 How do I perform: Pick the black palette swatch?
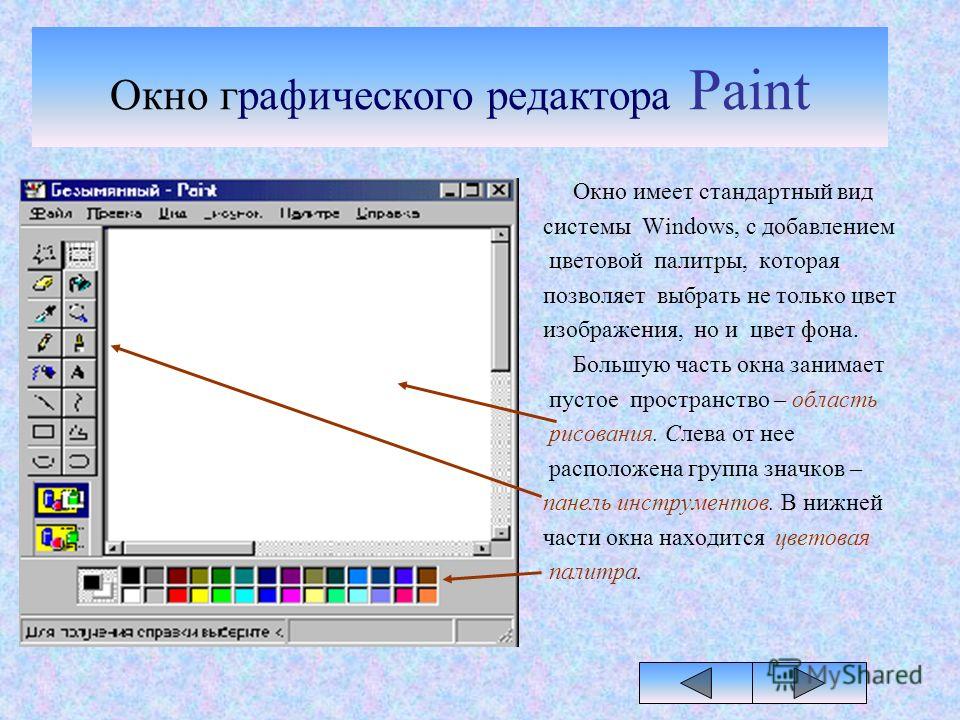(130, 576)
